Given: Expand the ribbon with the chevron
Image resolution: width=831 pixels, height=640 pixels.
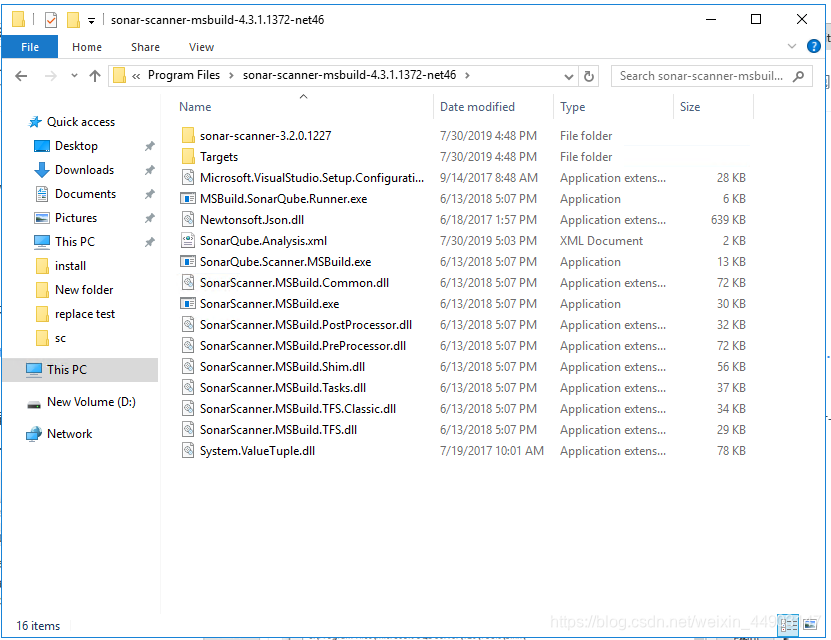Looking at the screenshot, I should 792,46.
